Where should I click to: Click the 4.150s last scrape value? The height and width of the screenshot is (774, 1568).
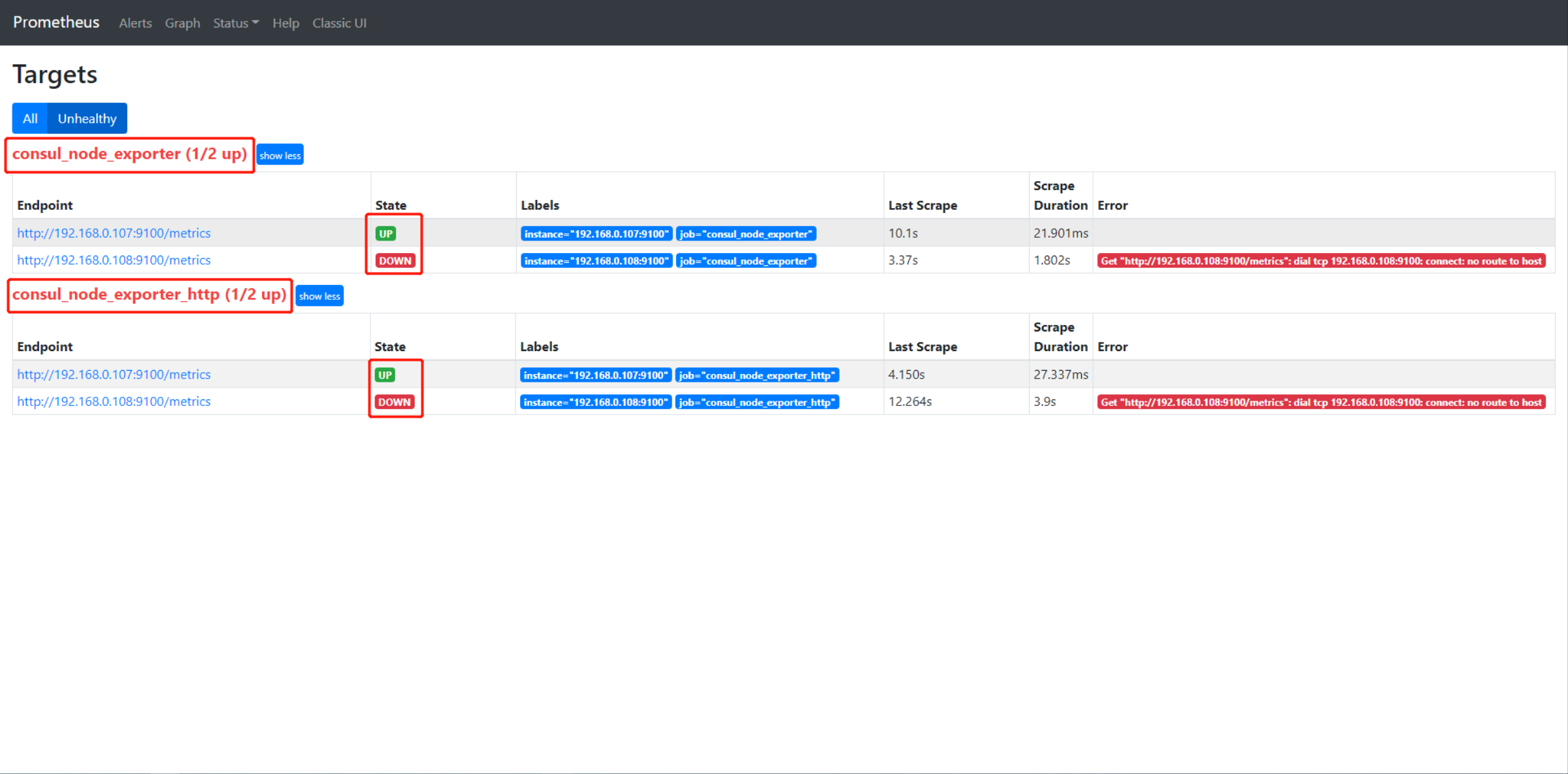coord(906,374)
